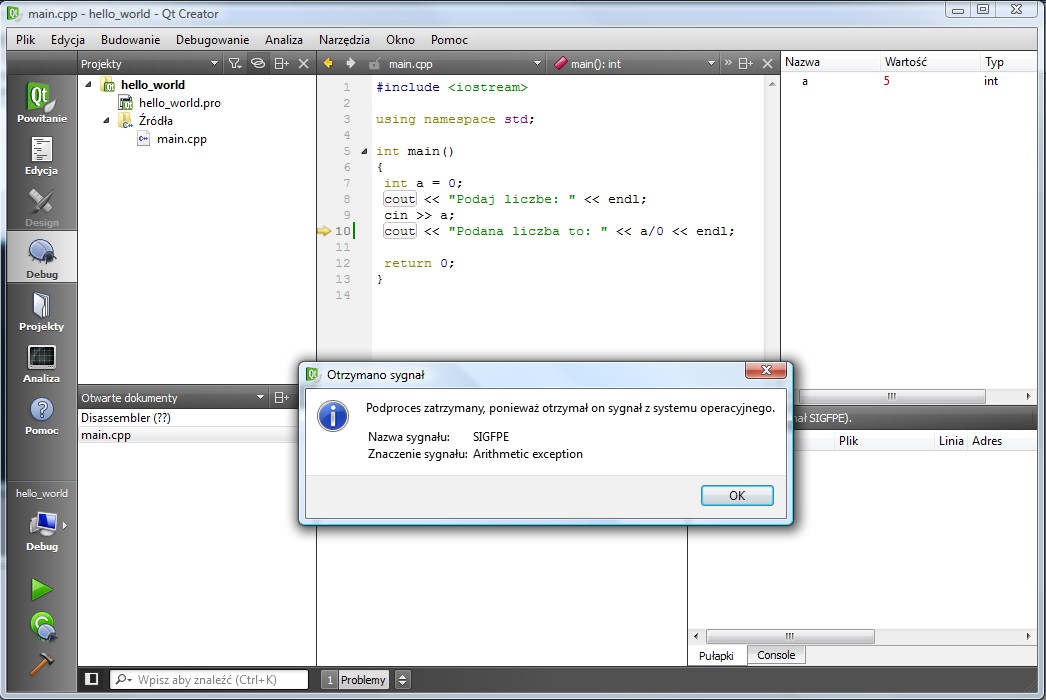Collapse the hello_world project node
This screenshot has height=700, width=1046.
(x=88, y=85)
